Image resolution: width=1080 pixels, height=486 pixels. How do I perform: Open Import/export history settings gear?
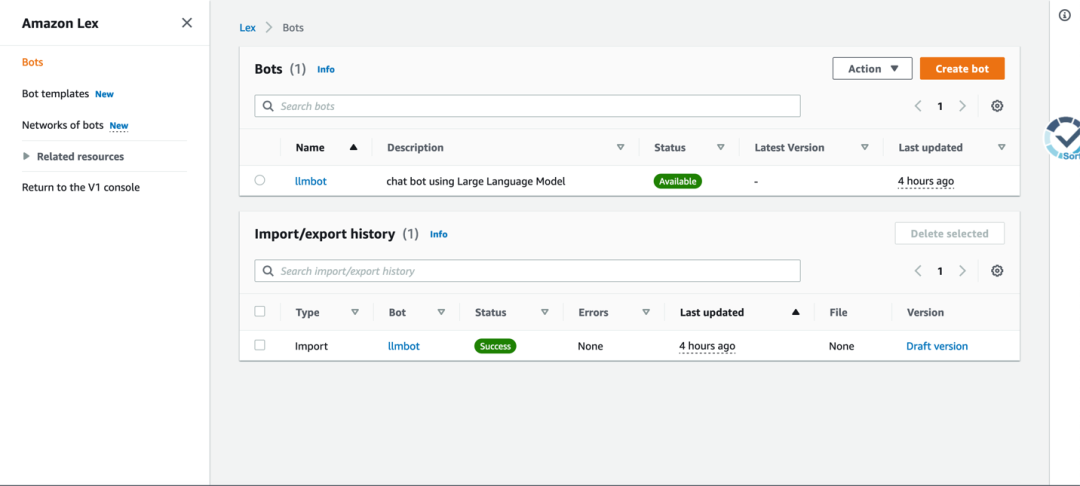pos(997,271)
